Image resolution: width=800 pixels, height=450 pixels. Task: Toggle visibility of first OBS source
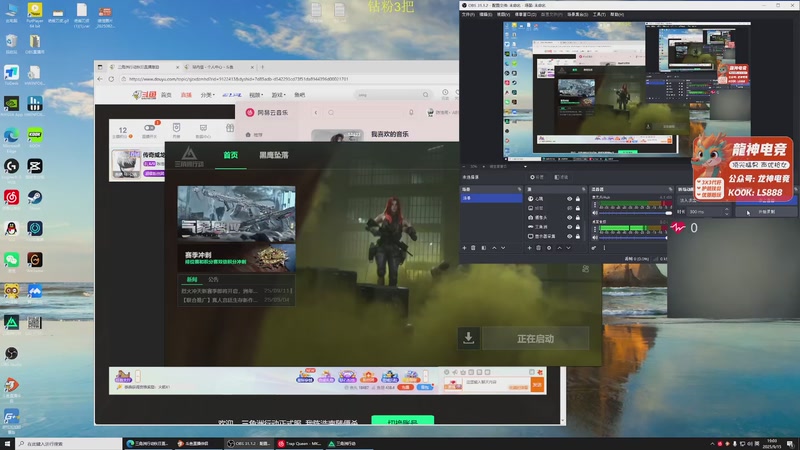(x=569, y=199)
